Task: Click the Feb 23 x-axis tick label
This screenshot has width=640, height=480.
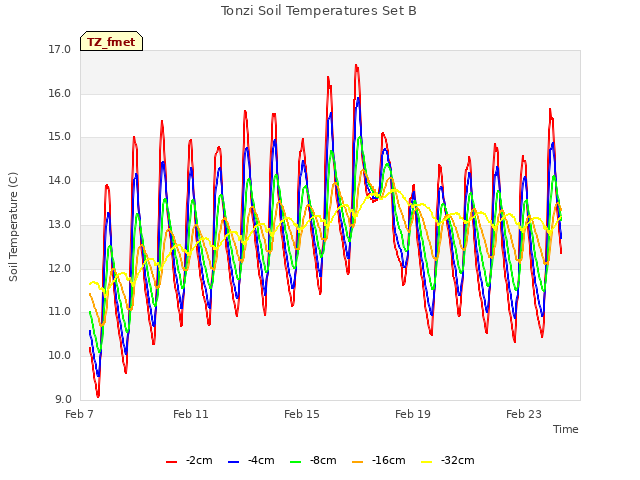Action: [x=524, y=414]
